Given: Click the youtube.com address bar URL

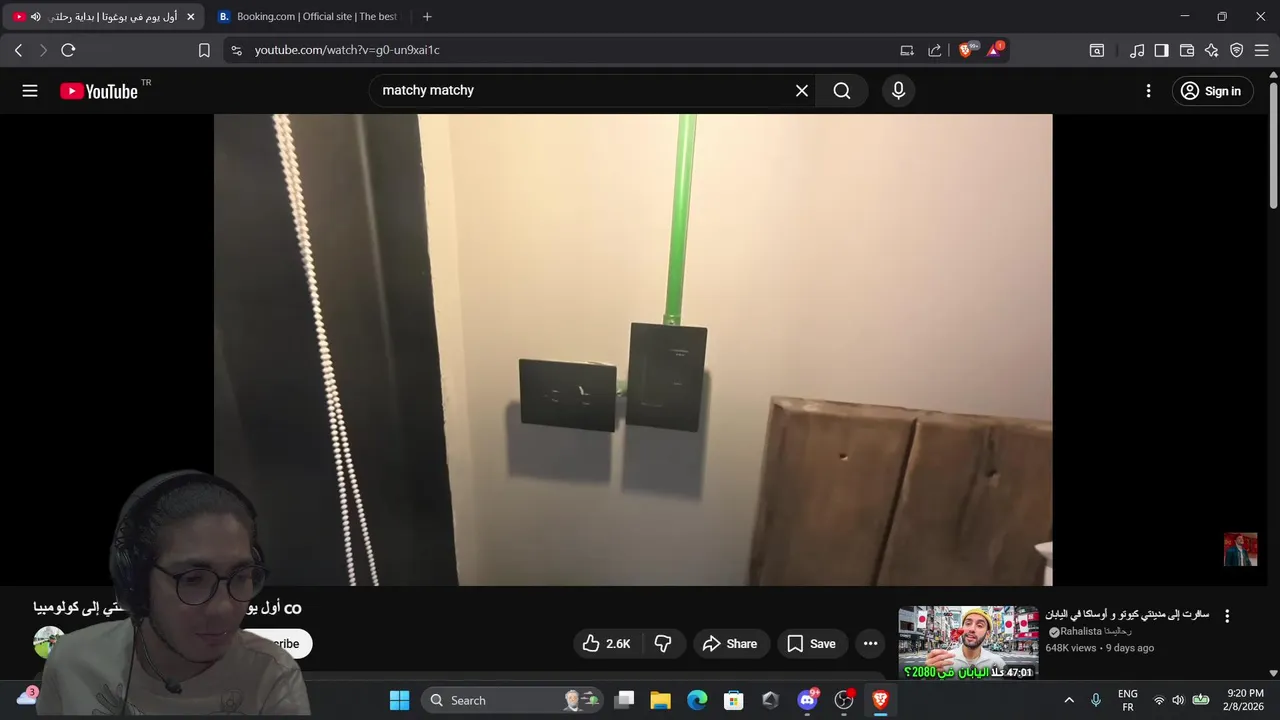Looking at the screenshot, I should click(347, 50).
